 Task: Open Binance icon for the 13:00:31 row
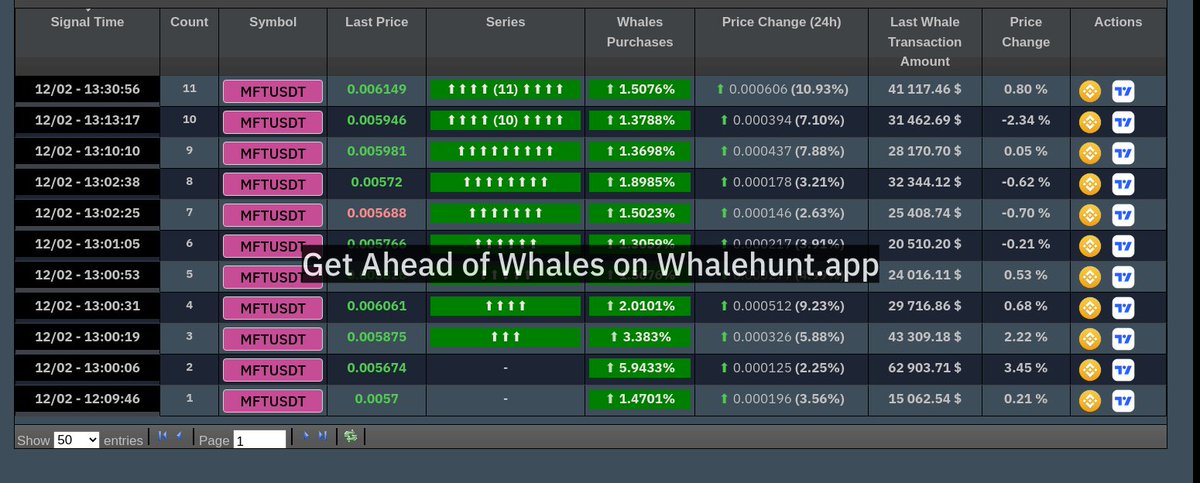[1090, 308]
